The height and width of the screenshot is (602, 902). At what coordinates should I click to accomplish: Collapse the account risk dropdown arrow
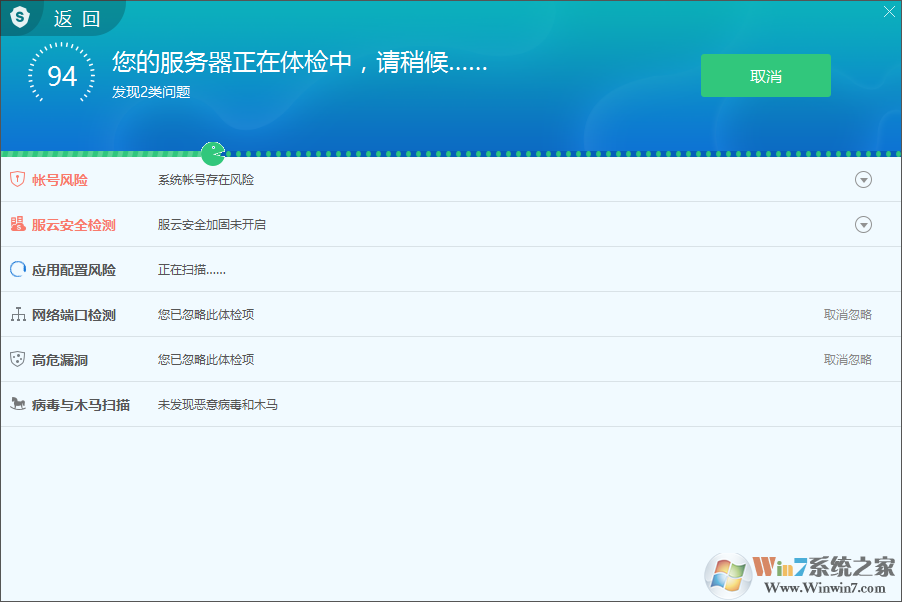[x=863, y=179]
